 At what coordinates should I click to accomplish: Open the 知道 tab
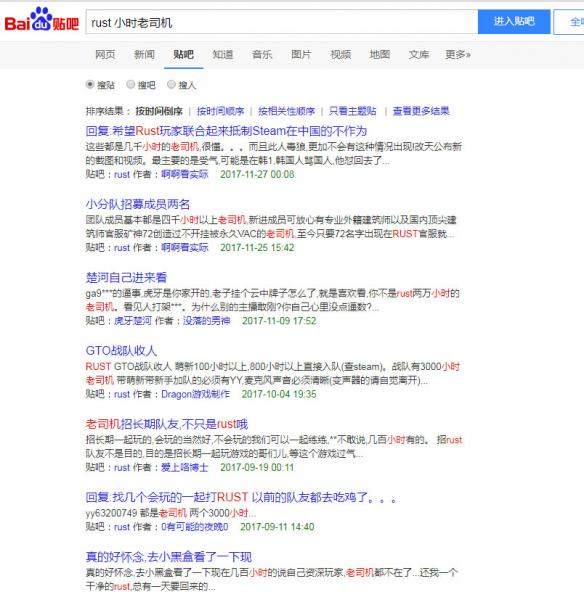pyautogui.click(x=223, y=55)
